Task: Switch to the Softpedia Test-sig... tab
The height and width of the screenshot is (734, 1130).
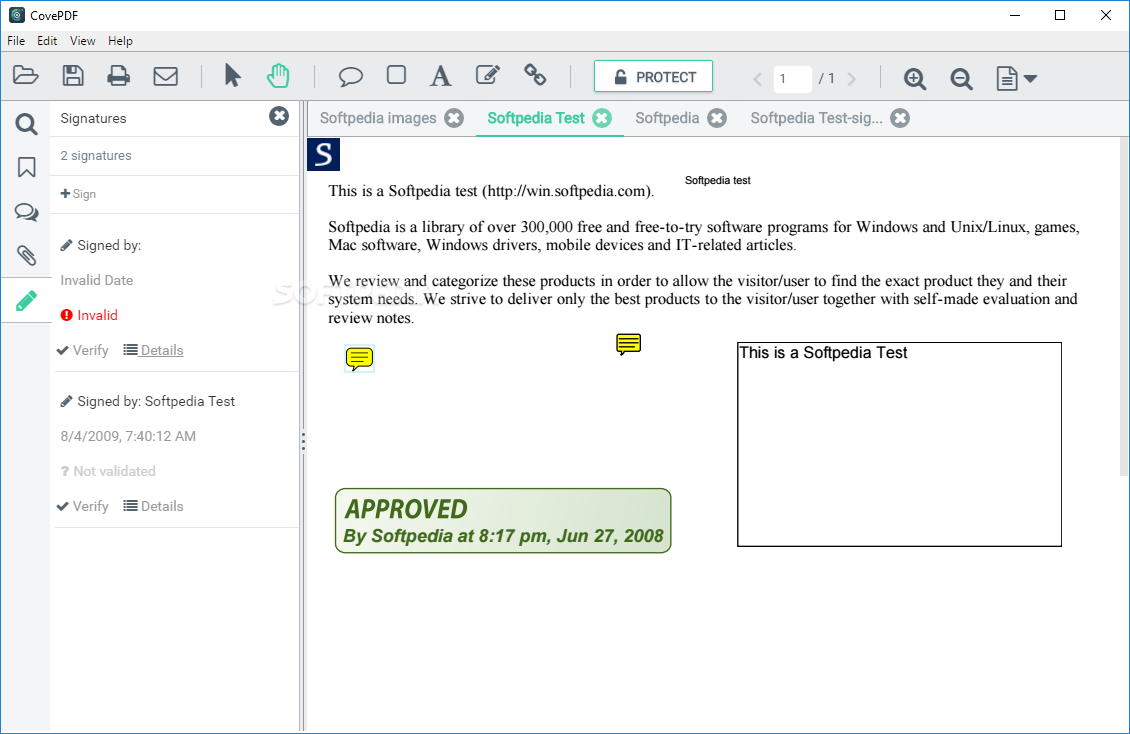Action: pos(817,118)
